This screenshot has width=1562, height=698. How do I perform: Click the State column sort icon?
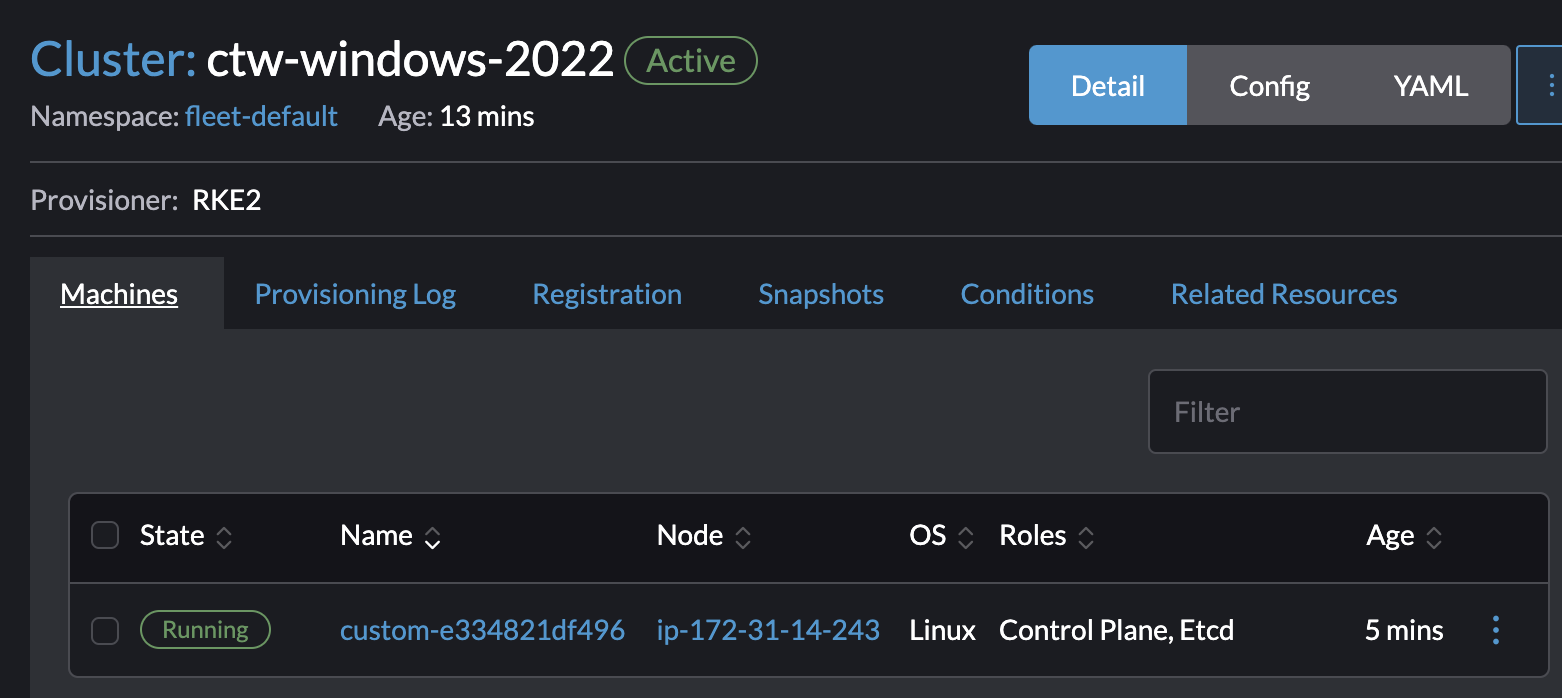point(223,536)
